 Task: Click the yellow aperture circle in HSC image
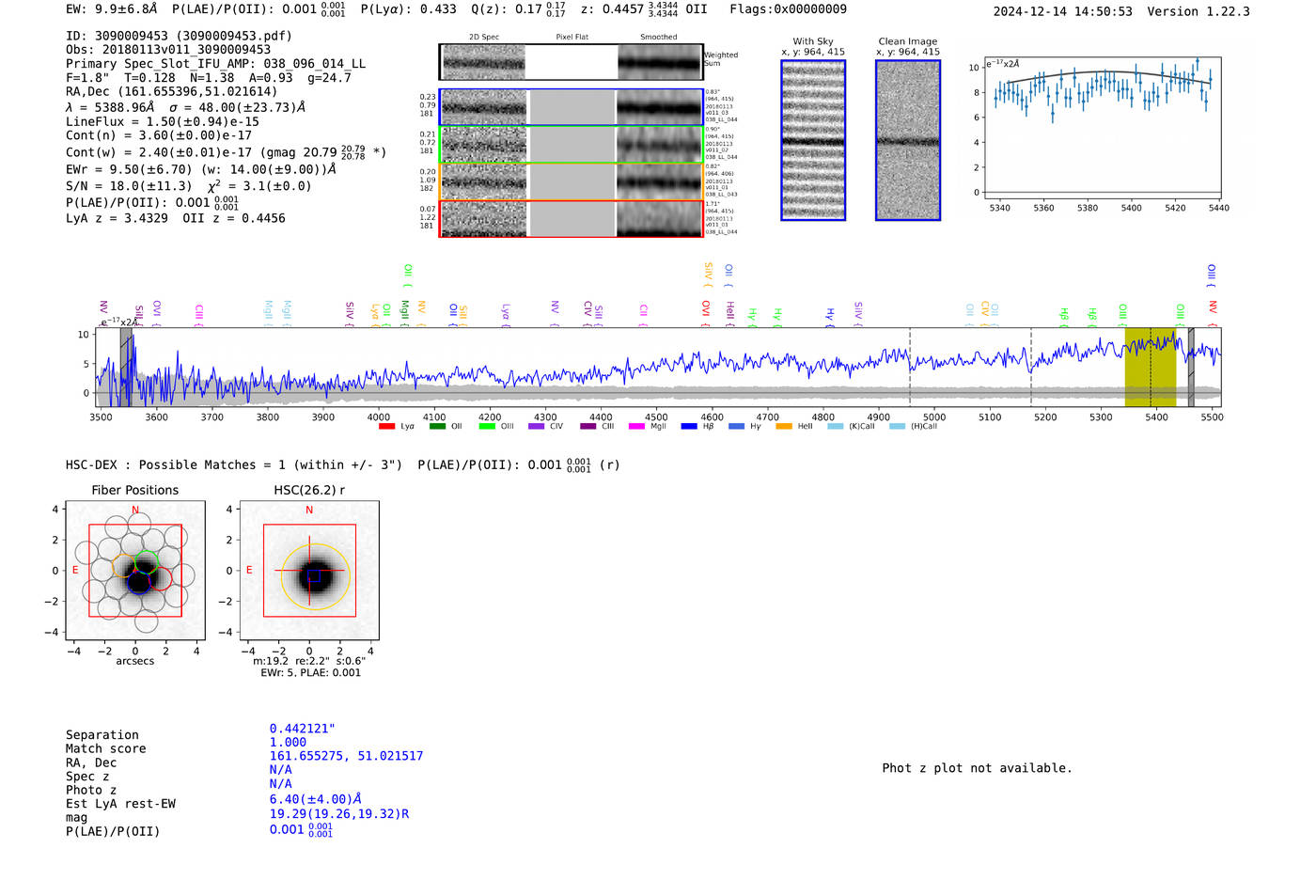pyautogui.click(x=314, y=576)
